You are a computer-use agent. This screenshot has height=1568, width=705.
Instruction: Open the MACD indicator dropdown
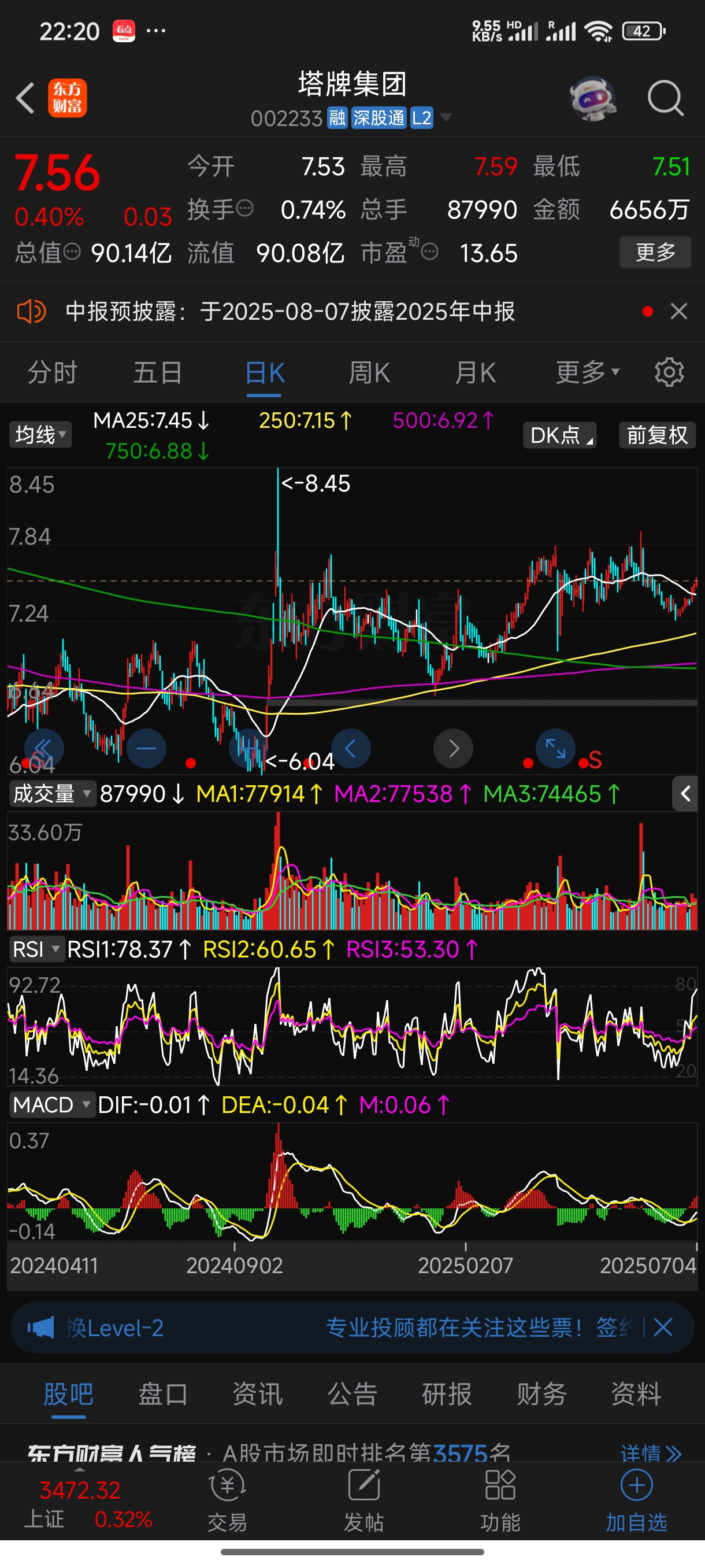pos(53,1104)
